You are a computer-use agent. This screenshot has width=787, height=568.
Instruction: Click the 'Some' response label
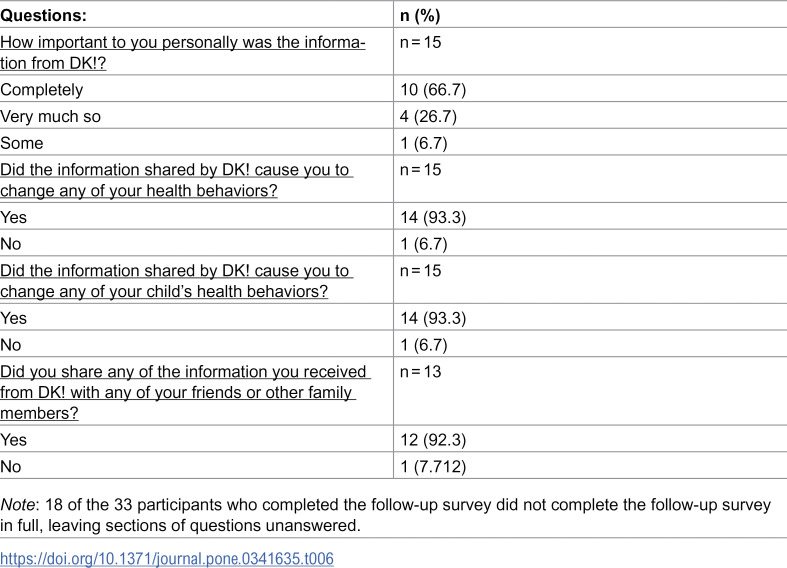pos(22,143)
